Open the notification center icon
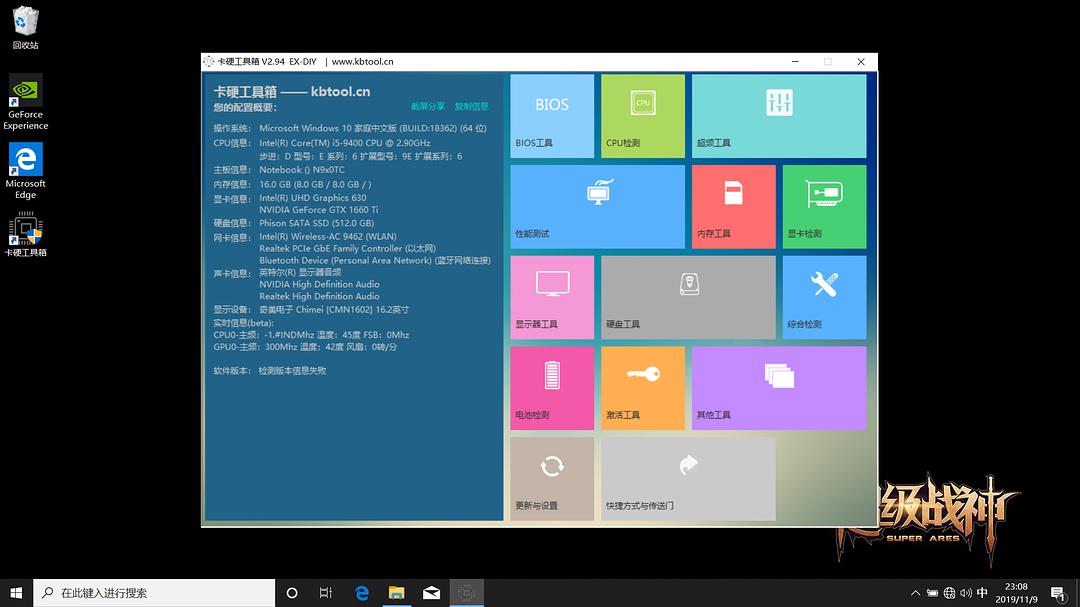1080x607 pixels. click(x=1059, y=593)
